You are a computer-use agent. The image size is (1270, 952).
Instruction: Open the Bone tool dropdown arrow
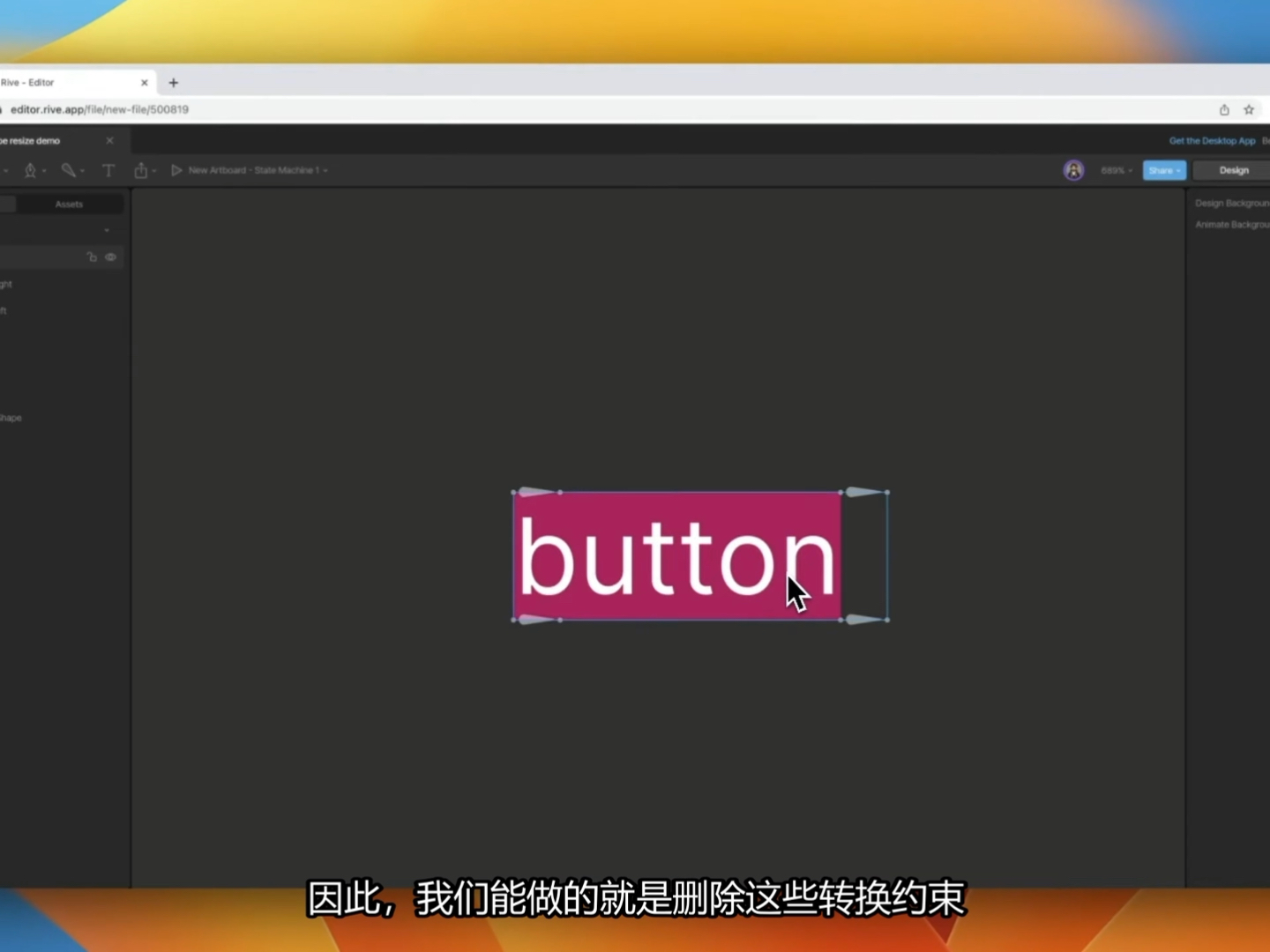coord(82,171)
